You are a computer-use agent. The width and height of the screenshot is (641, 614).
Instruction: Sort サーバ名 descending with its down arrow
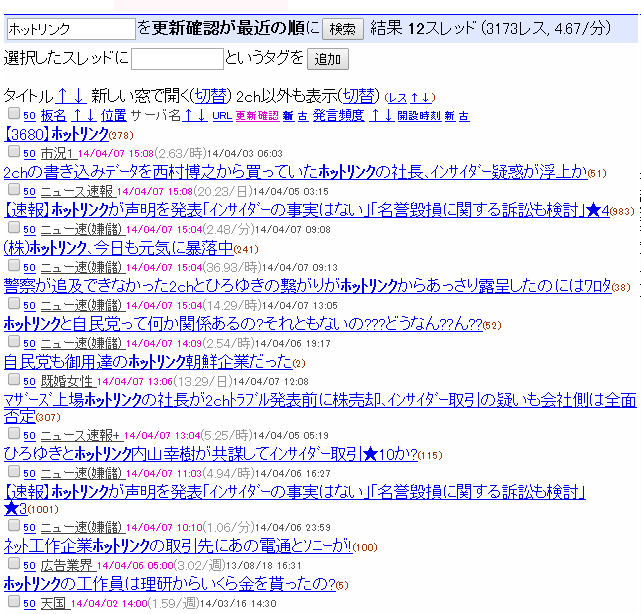pos(202,116)
